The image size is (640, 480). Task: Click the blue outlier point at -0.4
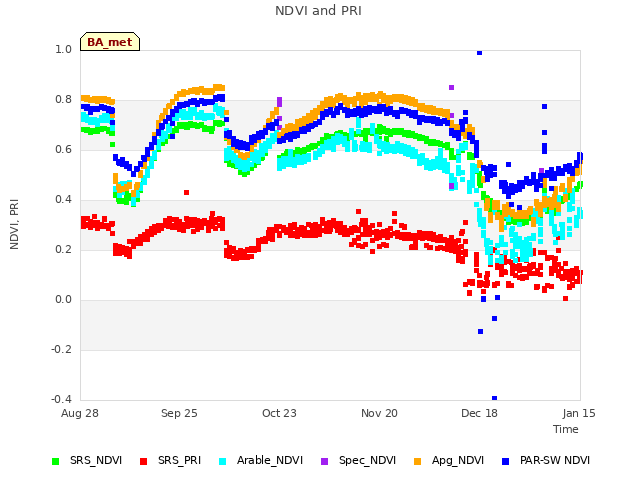[494, 398]
